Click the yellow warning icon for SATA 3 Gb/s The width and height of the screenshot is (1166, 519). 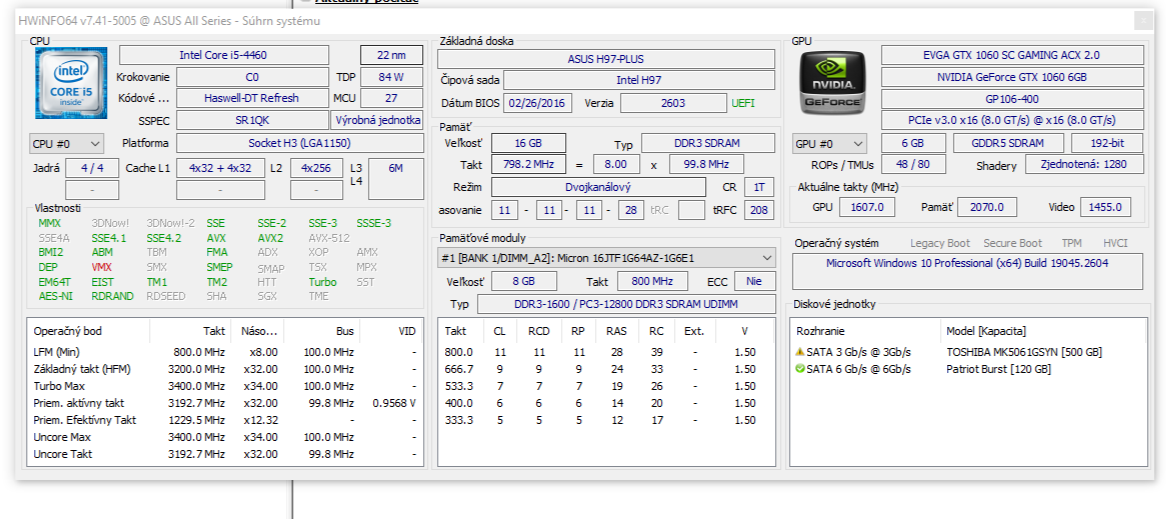pos(799,352)
